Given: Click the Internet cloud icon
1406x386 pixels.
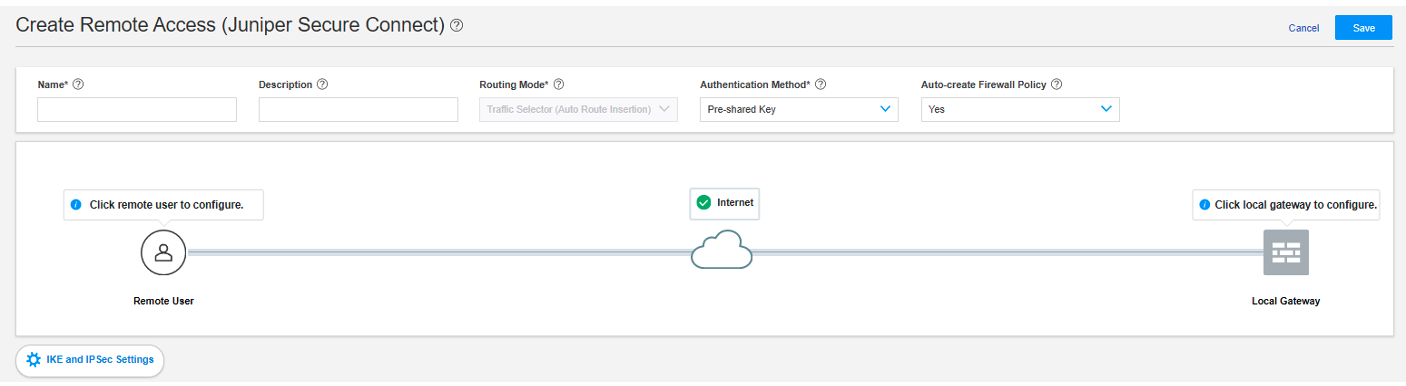Looking at the screenshot, I should point(721,250).
